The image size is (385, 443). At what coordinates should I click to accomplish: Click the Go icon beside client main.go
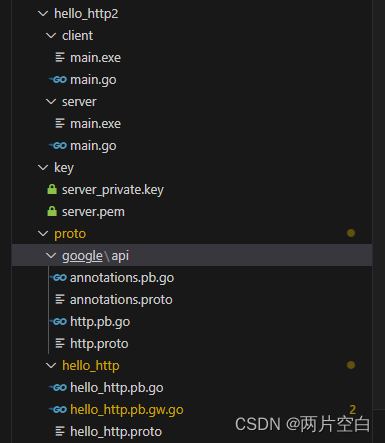click(58, 80)
